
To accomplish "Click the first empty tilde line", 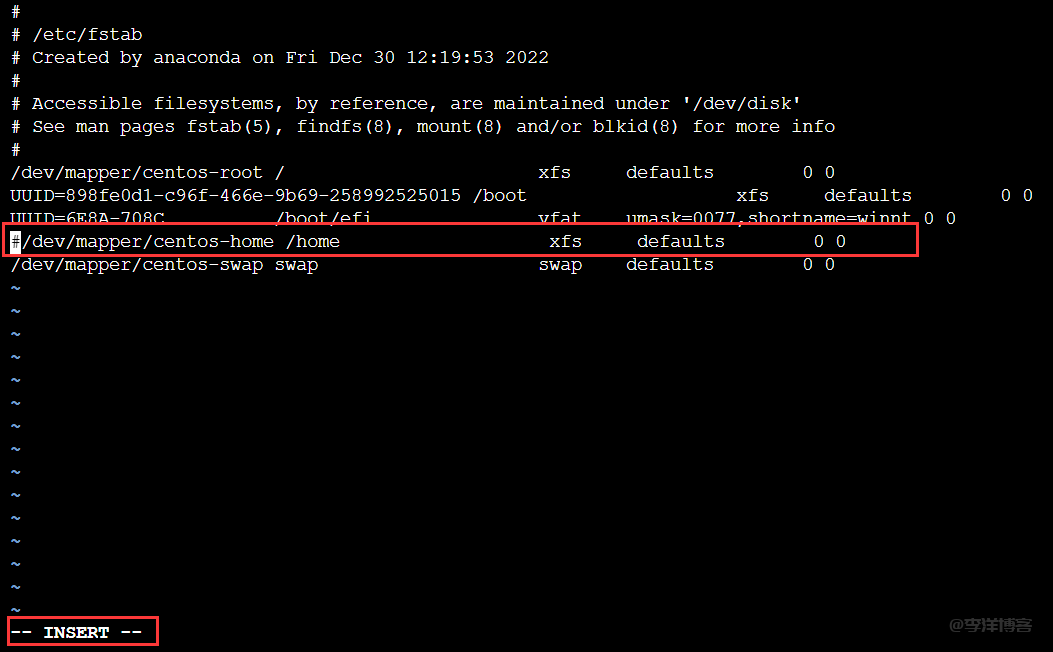I will click(15, 289).
